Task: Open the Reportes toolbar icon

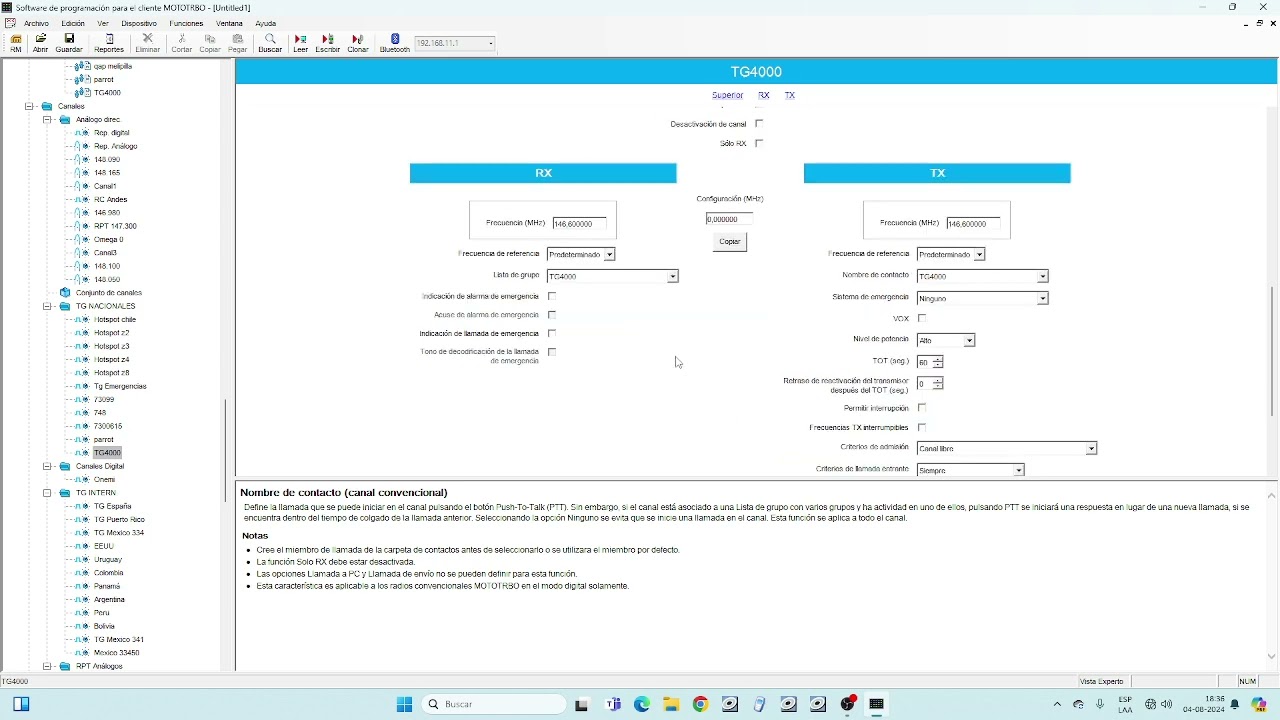Action: coord(109,43)
